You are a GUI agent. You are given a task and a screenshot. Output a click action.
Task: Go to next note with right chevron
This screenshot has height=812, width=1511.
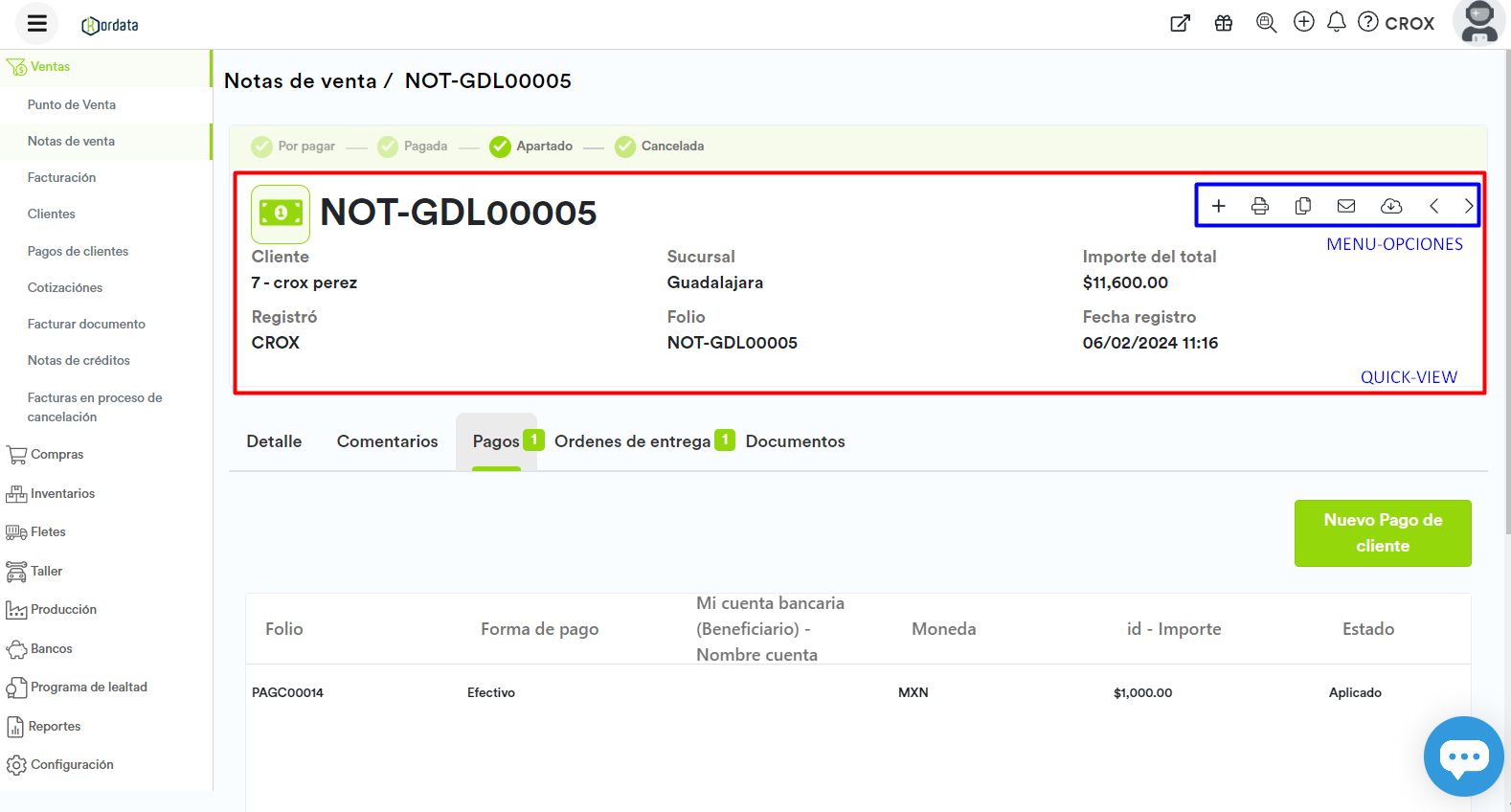click(1468, 206)
